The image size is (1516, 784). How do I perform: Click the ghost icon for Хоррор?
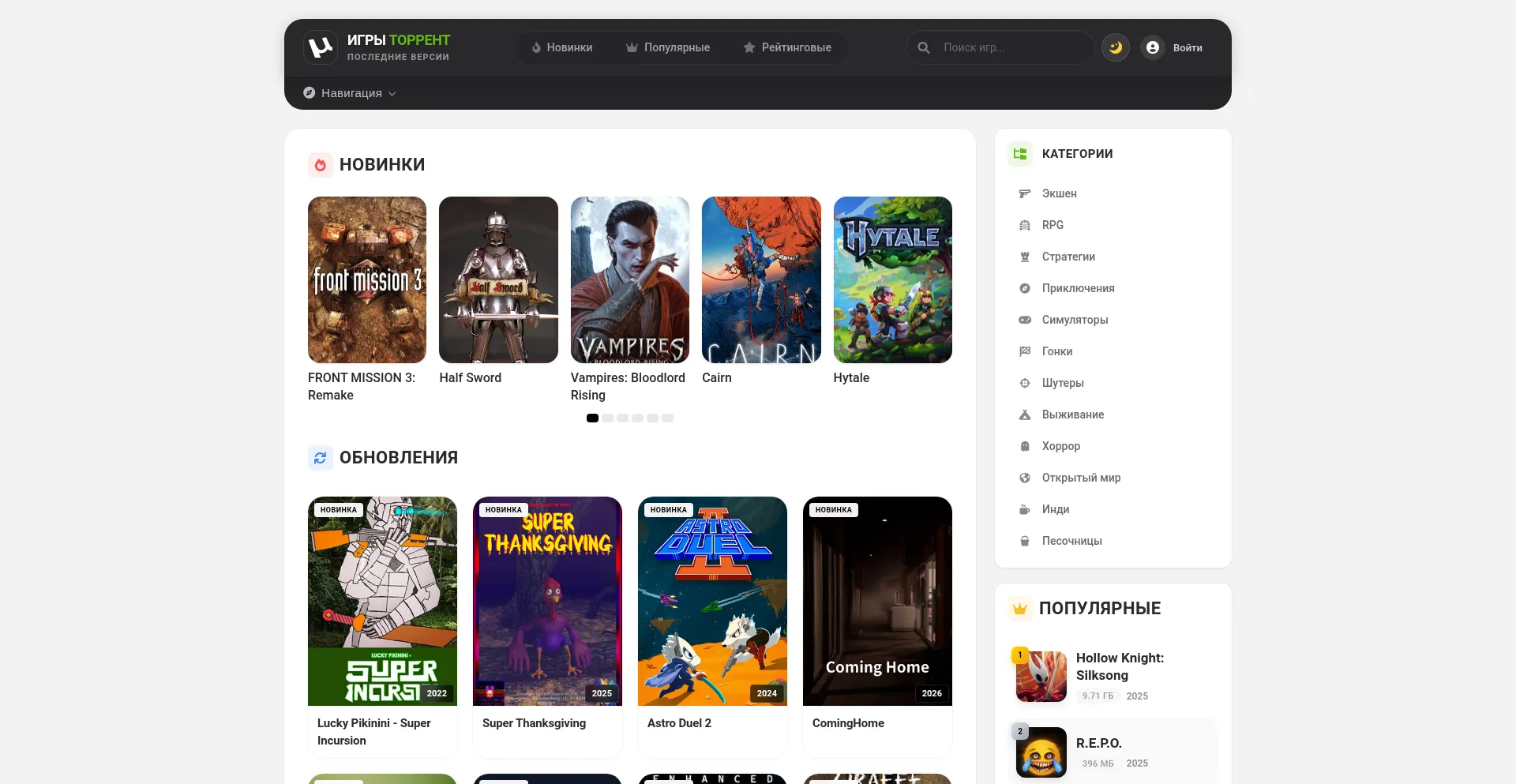1025,446
